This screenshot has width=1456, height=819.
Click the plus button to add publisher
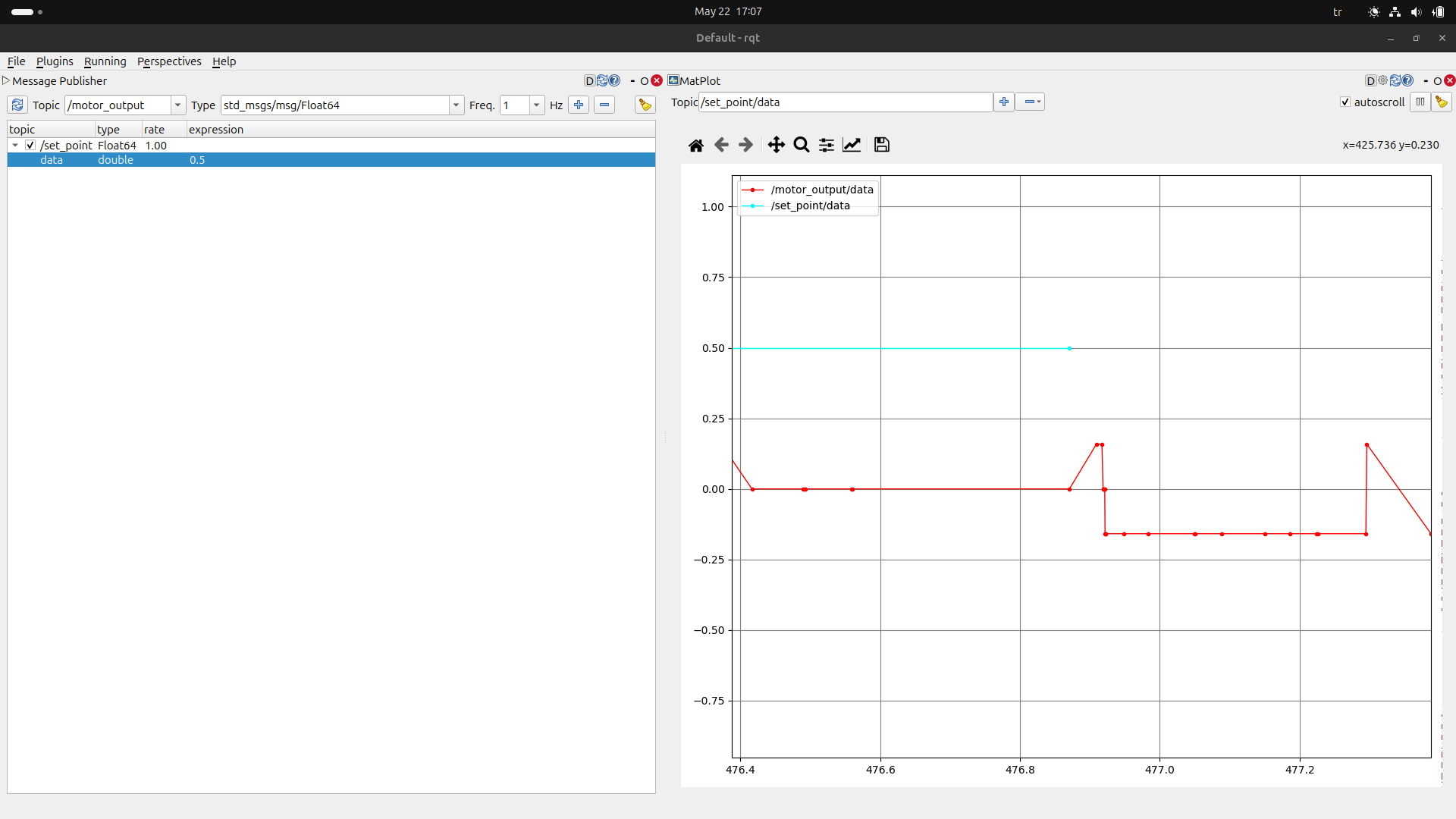579,105
